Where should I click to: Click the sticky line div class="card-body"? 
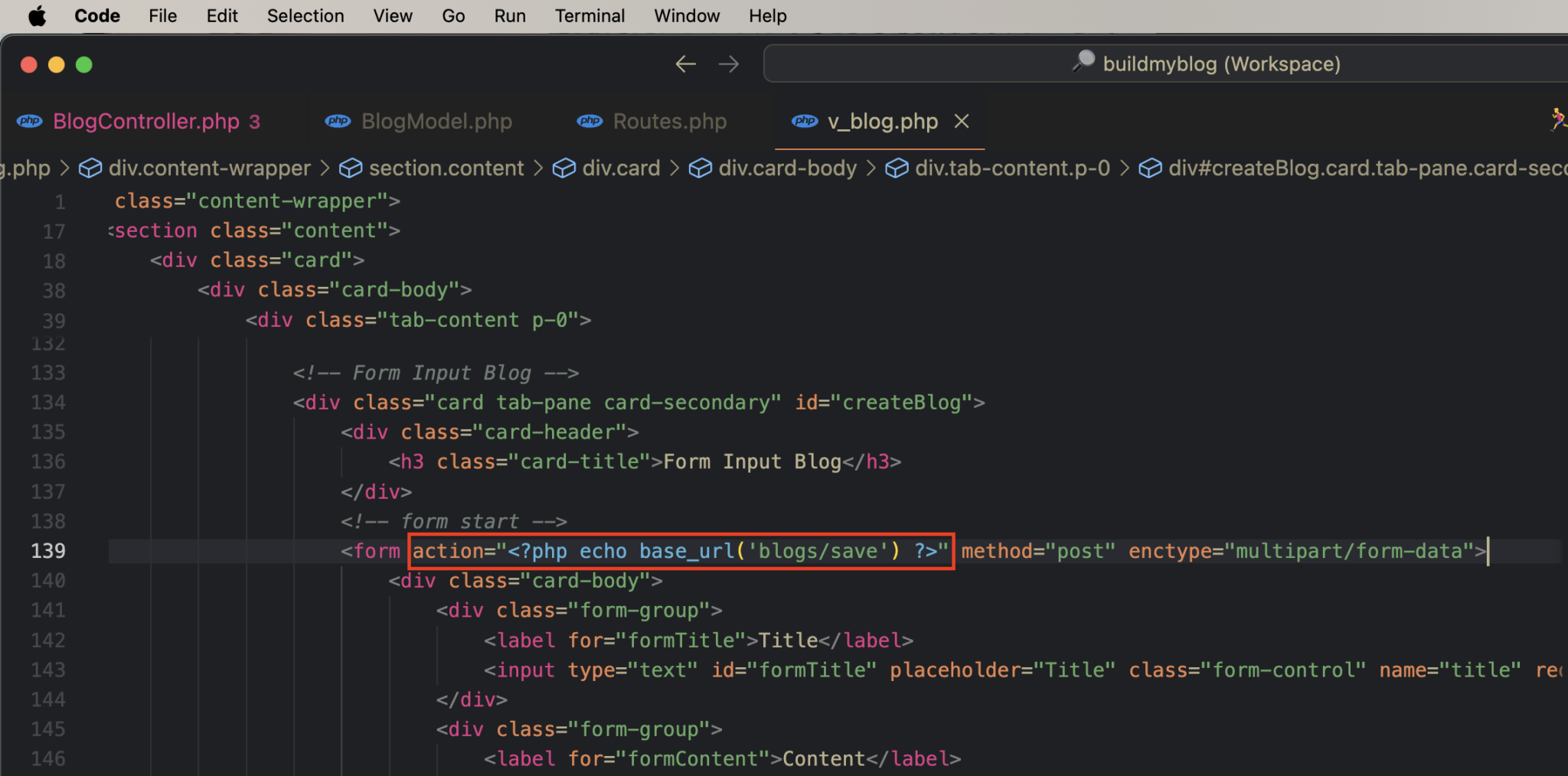(335, 290)
